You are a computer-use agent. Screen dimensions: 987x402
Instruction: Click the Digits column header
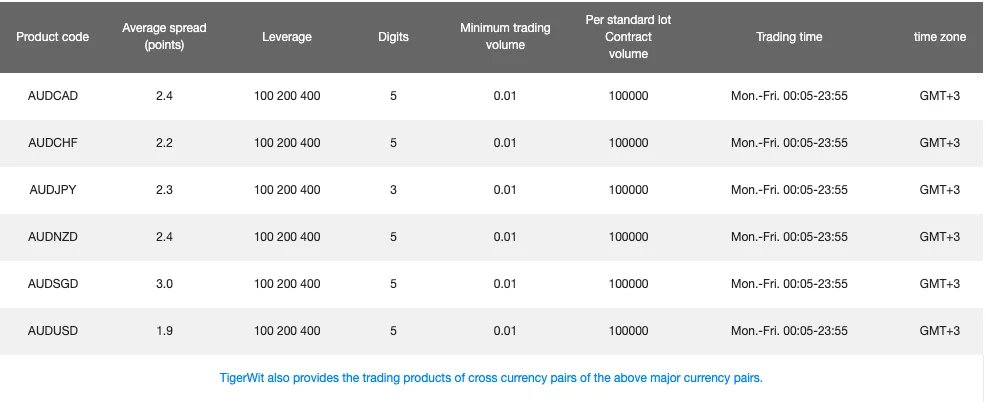pyautogui.click(x=393, y=37)
